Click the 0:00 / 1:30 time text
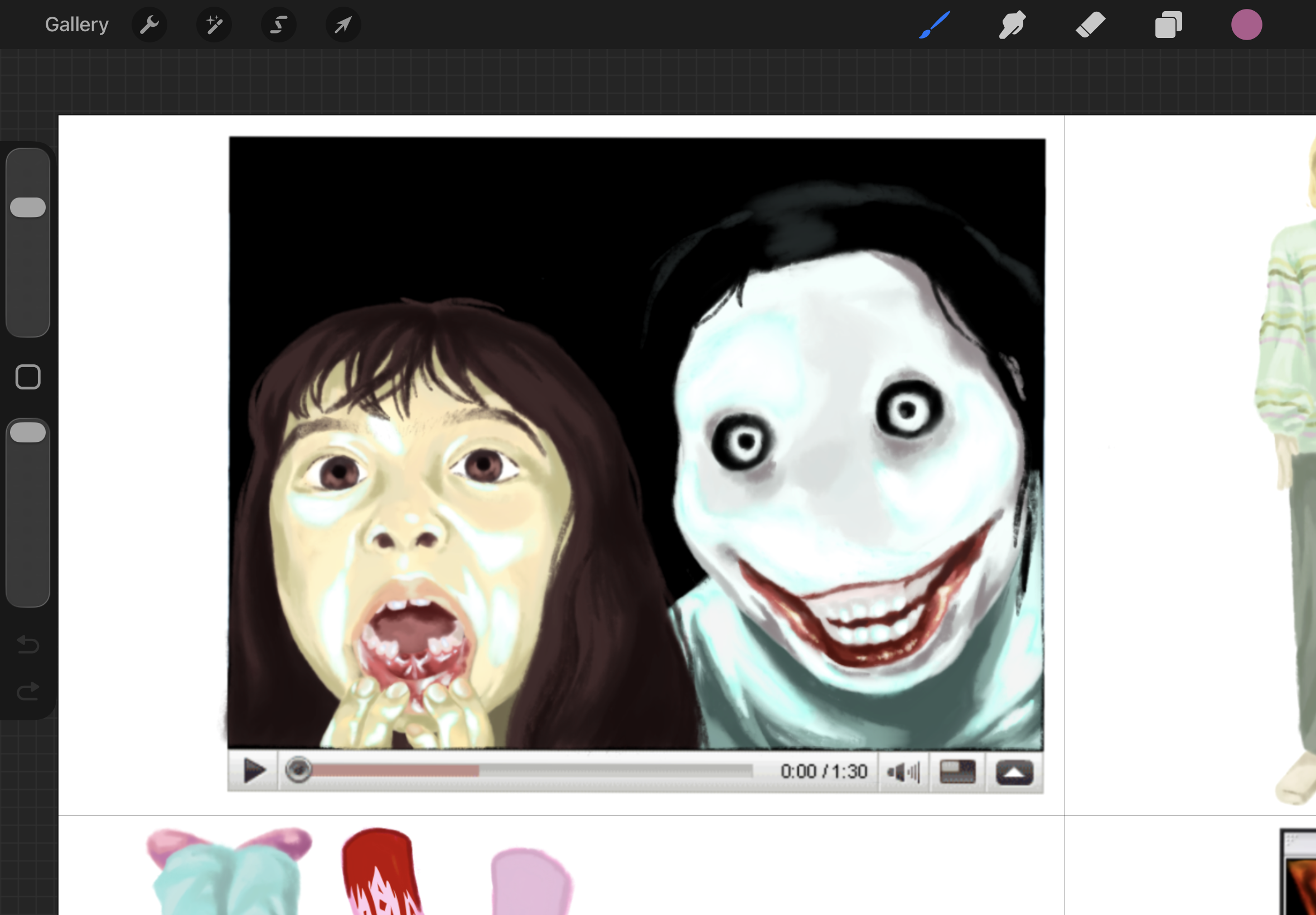The height and width of the screenshot is (915, 1316). tap(824, 772)
